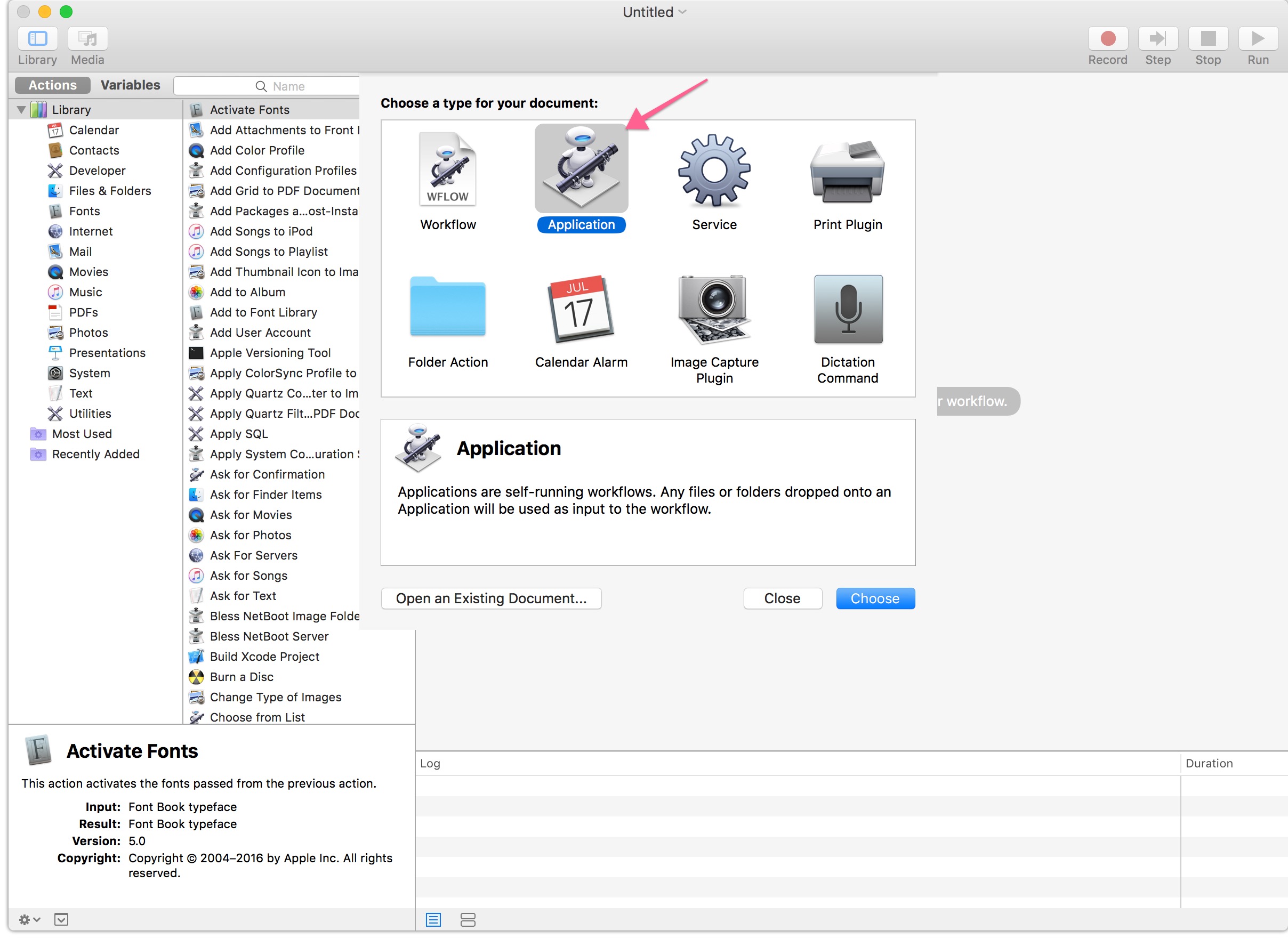Select the Folder Action icon
The image size is (1288, 939).
[447, 307]
